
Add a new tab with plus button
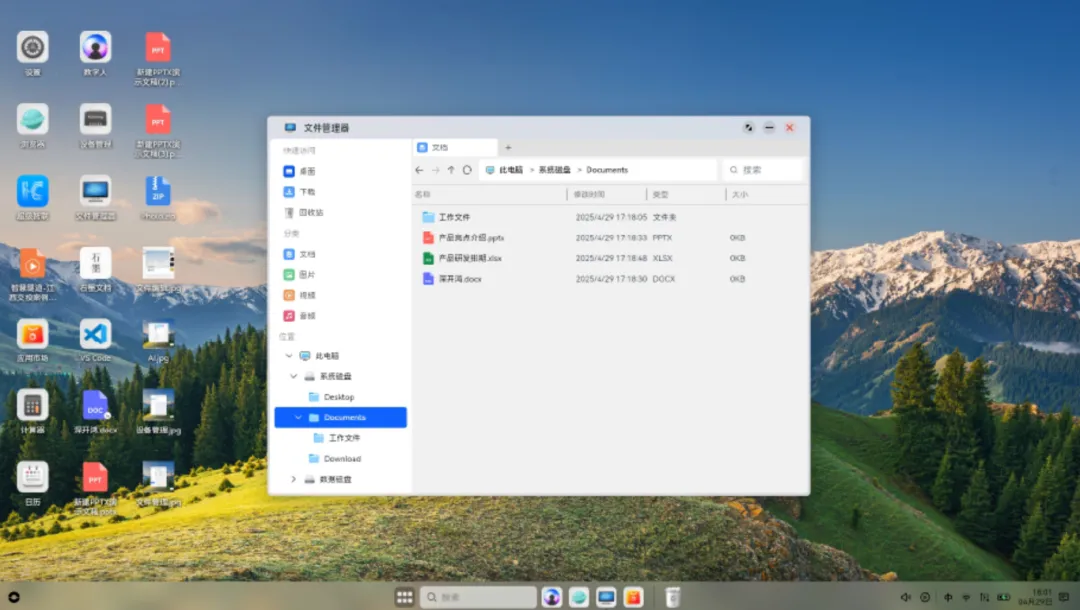pyautogui.click(x=508, y=147)
